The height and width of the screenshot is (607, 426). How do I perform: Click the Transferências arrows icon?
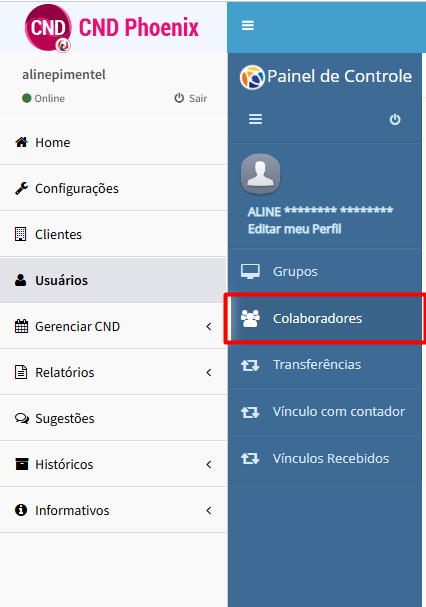pyautogui.click(x=250, y=365)
